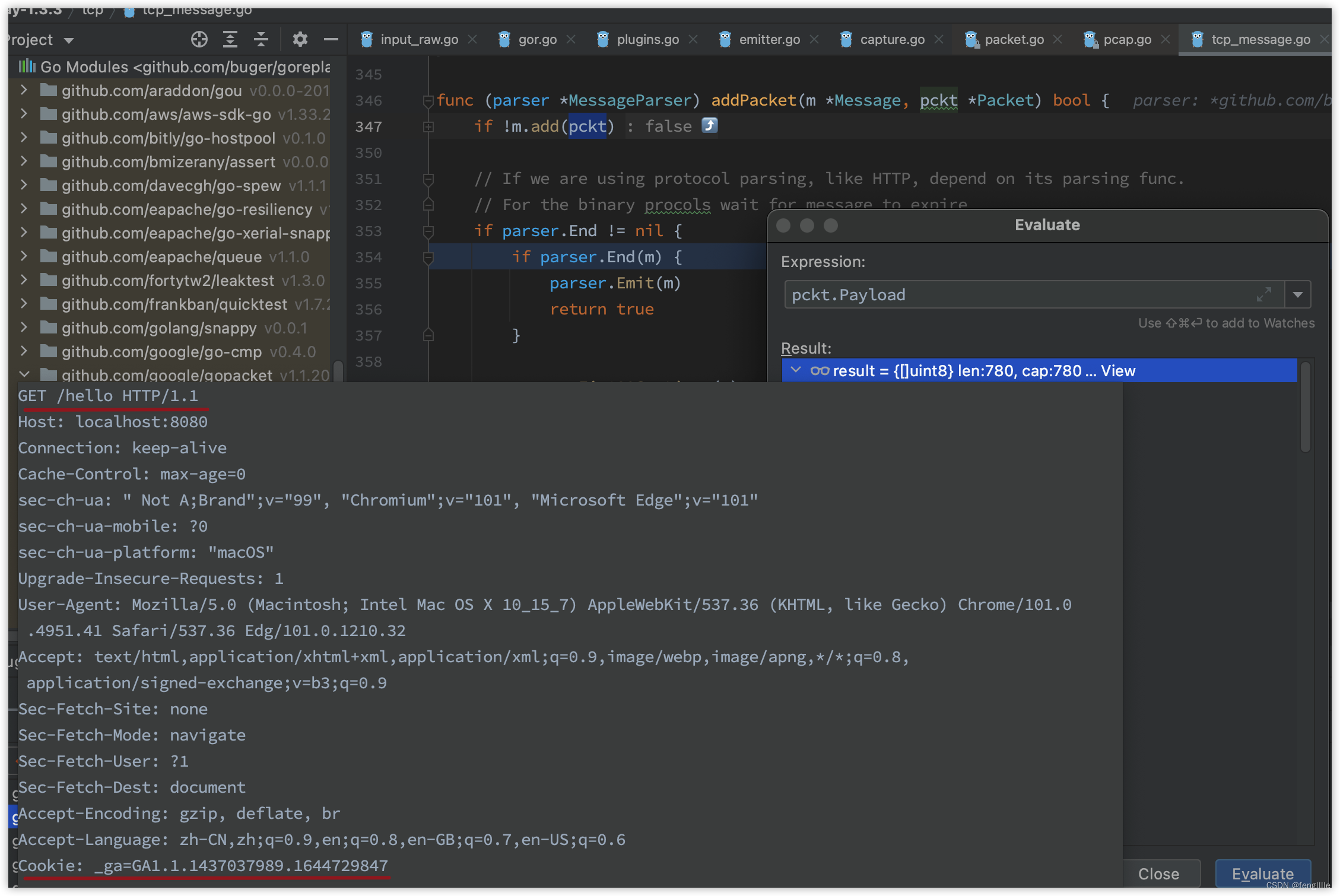Click the locate/select opened file target icon

click(x=199, y=40)
